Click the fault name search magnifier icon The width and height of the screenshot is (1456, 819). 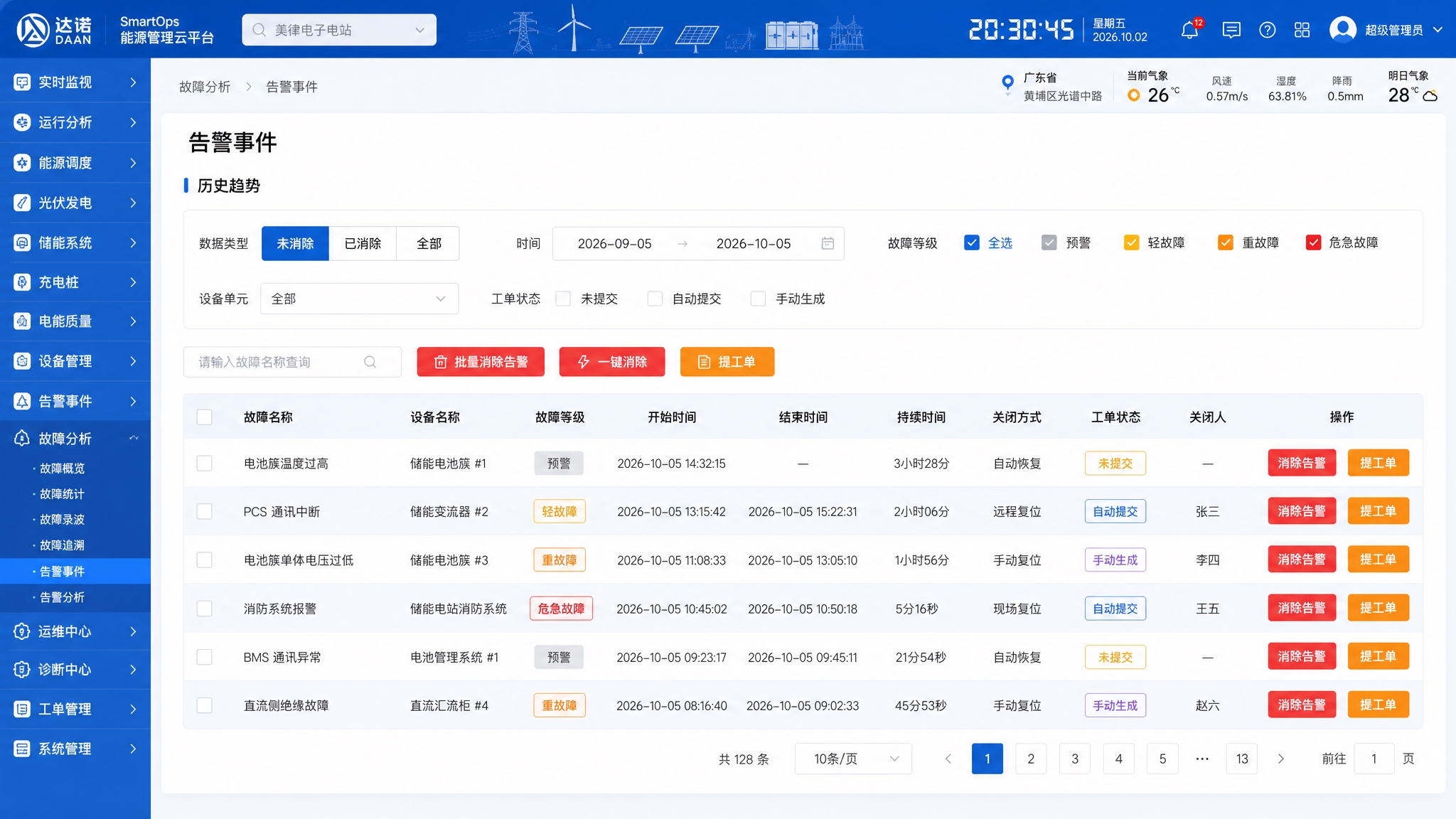tap(370, 362)
